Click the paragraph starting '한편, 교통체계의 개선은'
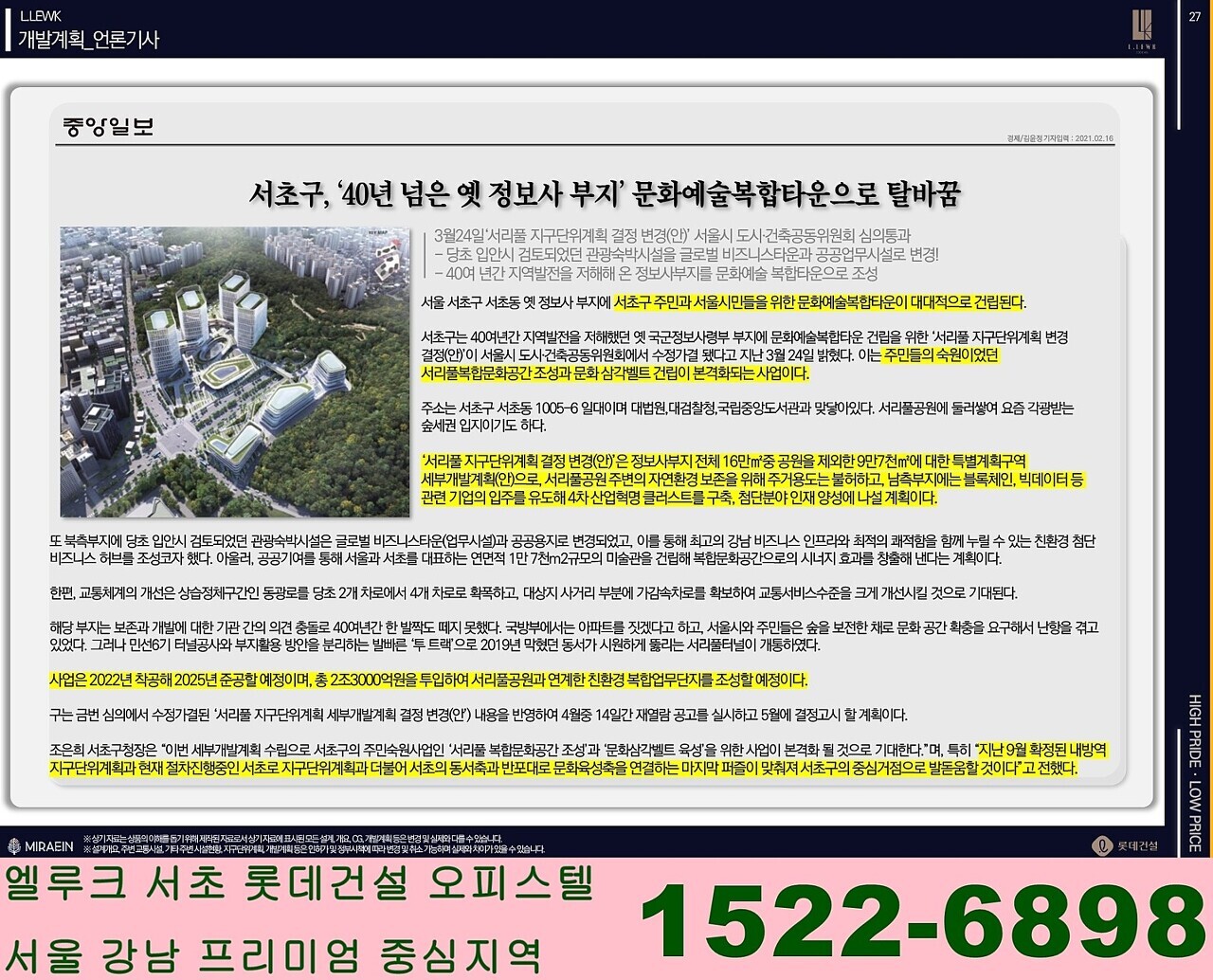This screenshot has height=980, width=1213. pyautogui.click(x=534, y=593)
